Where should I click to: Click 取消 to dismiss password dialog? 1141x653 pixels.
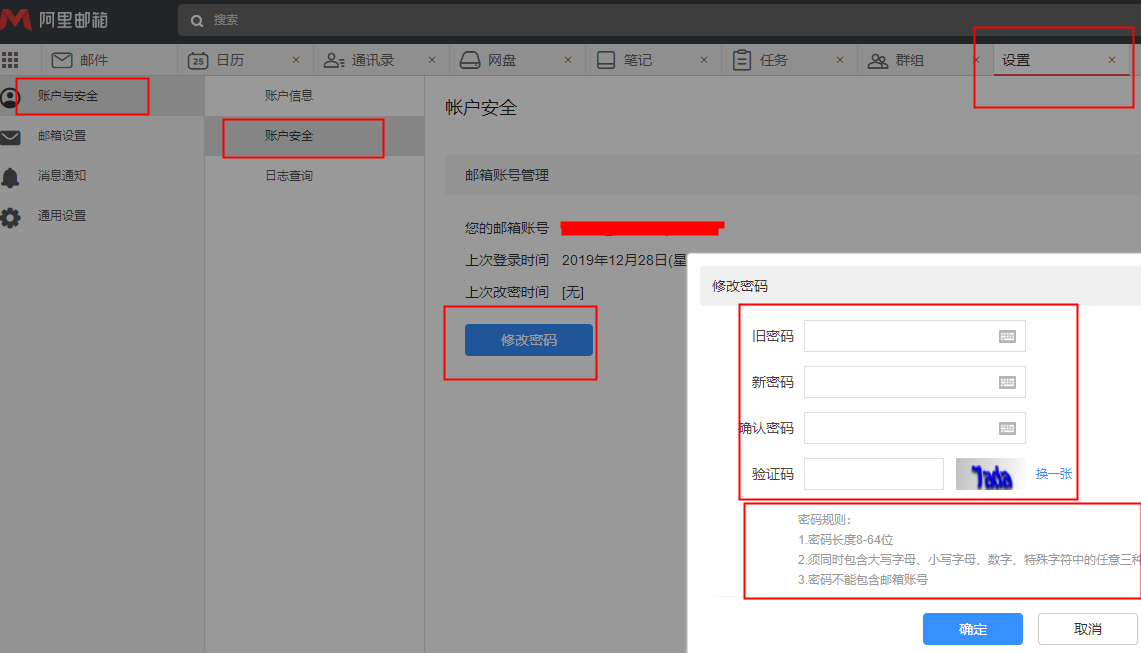(x=1087, y=629)
